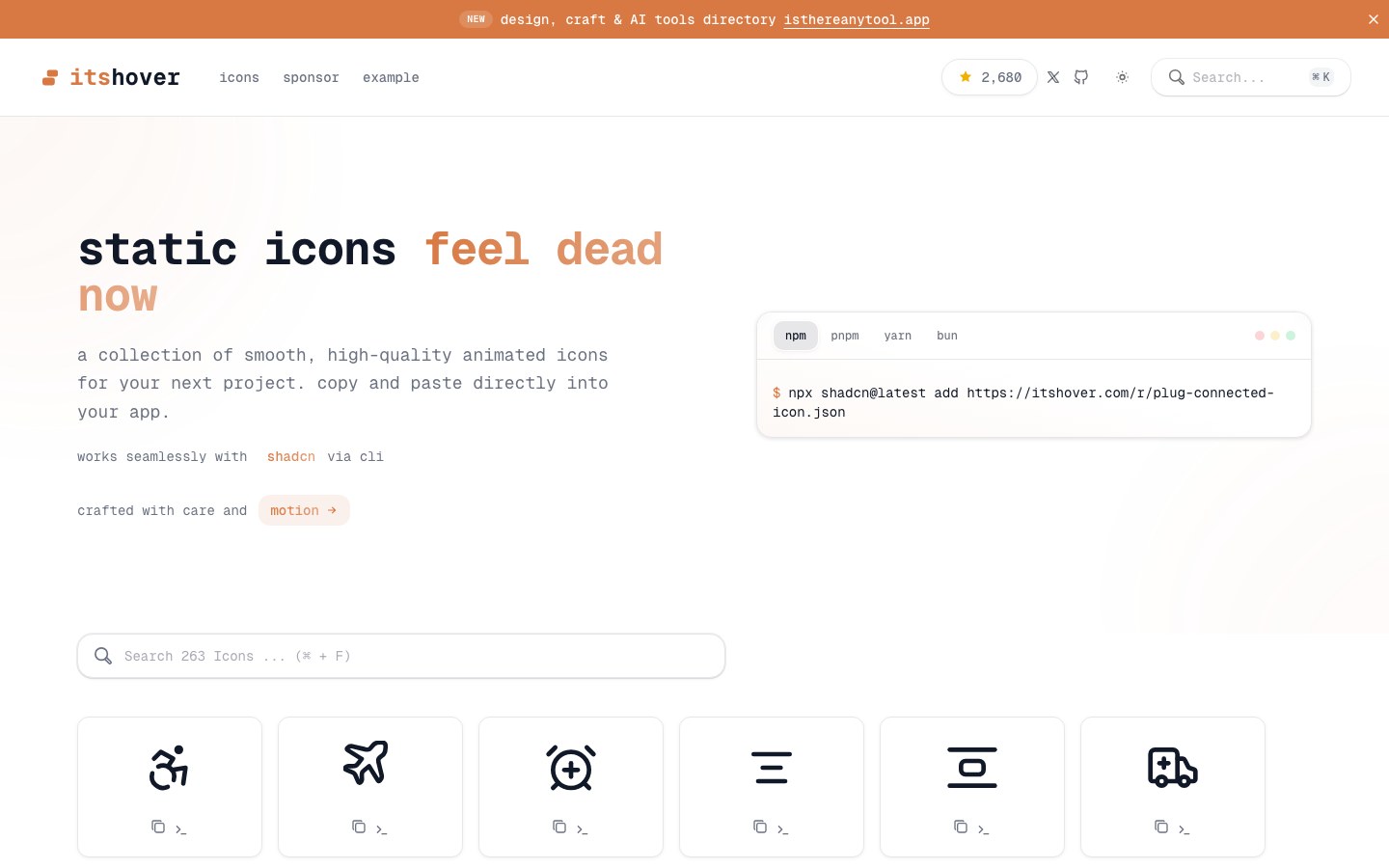Open the sponsor nav link
This screenshot has width=1389, height=868.
tap(311, 77)
